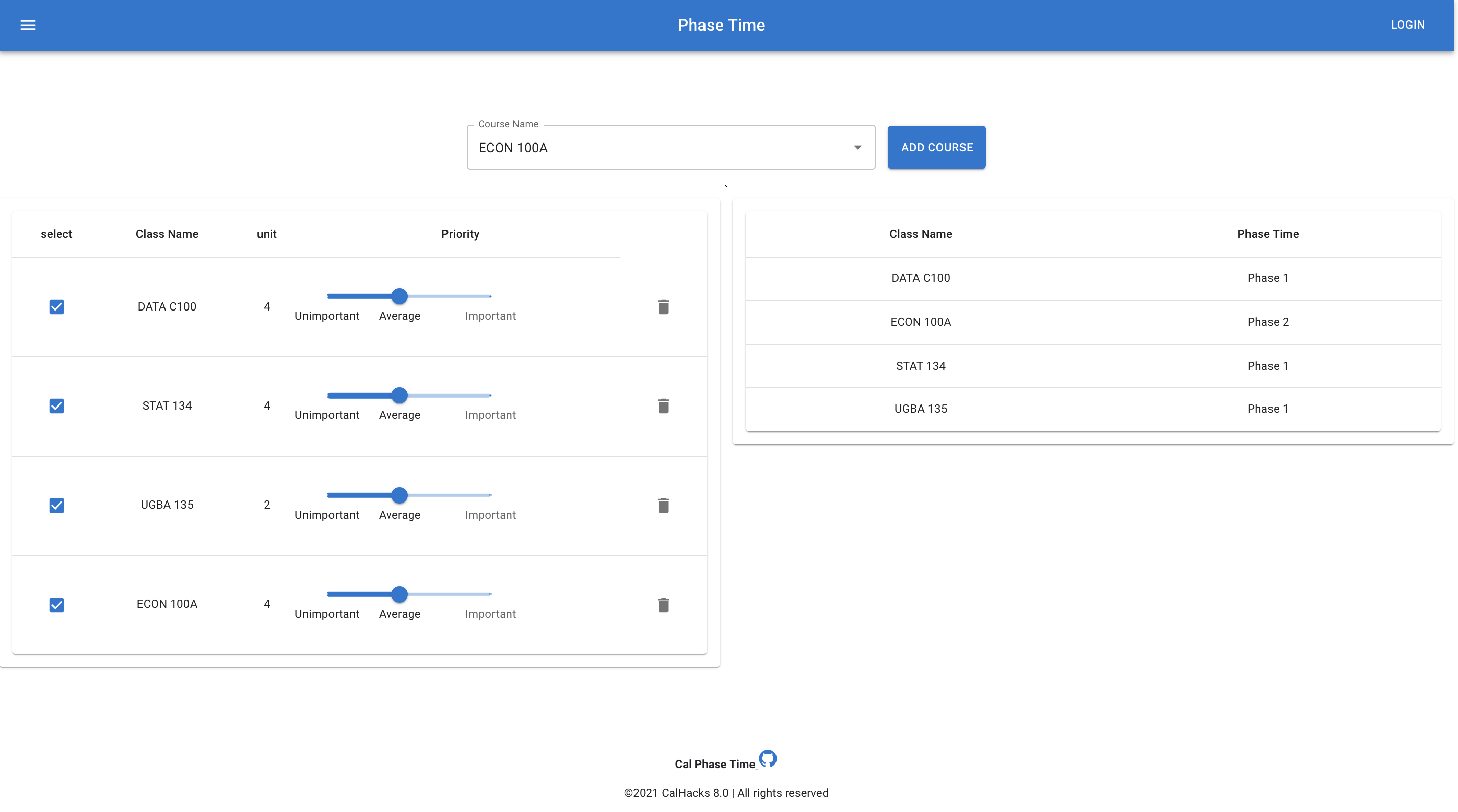Viewport: 1458px width, 812px height.
Task: Click the Phase Time column header
Action: tap(1267, 234)
